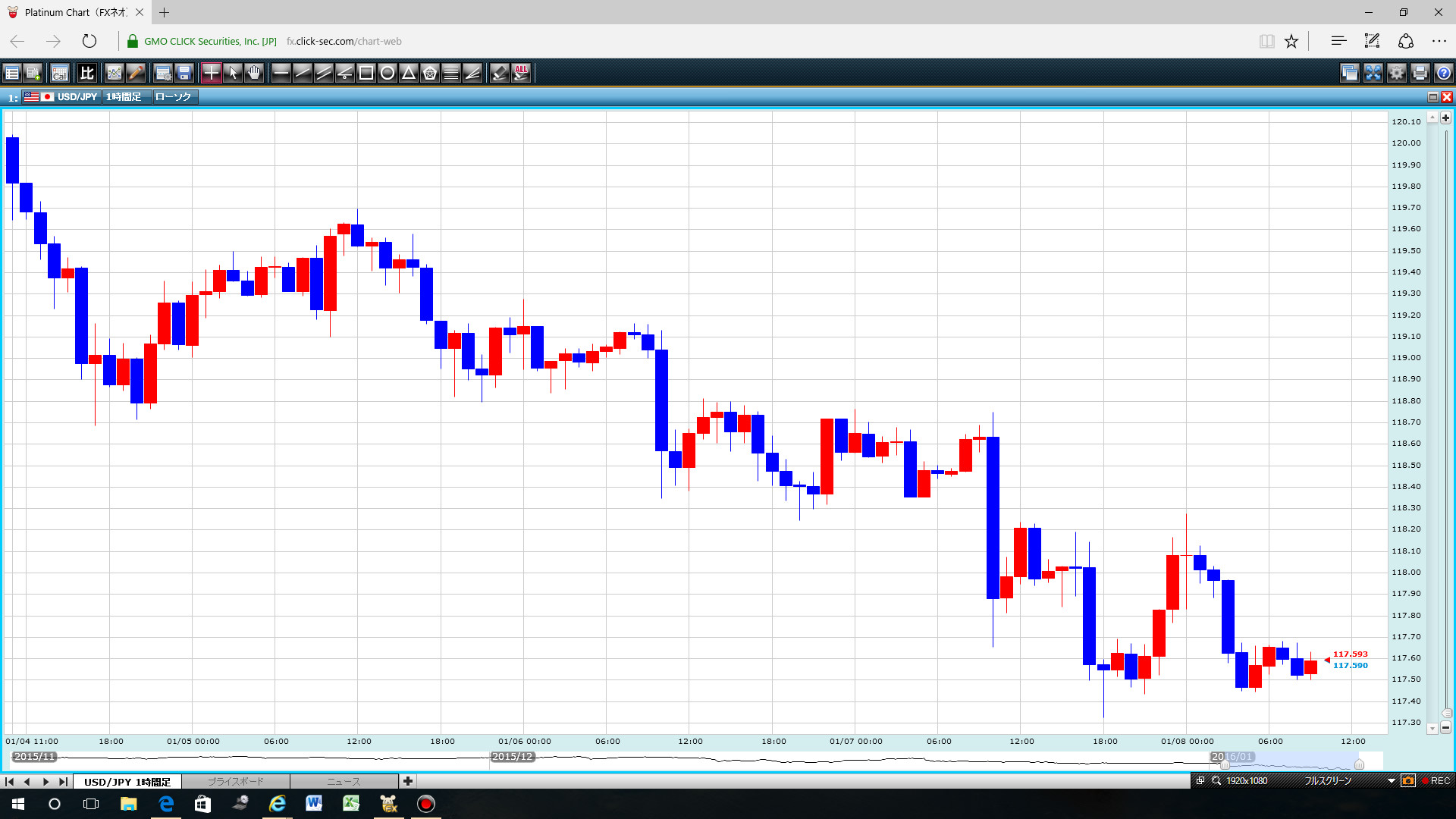Select the pentagon shape tool
The height and width of the screenshot is (819, 1456).
click(x=430, y=73)
